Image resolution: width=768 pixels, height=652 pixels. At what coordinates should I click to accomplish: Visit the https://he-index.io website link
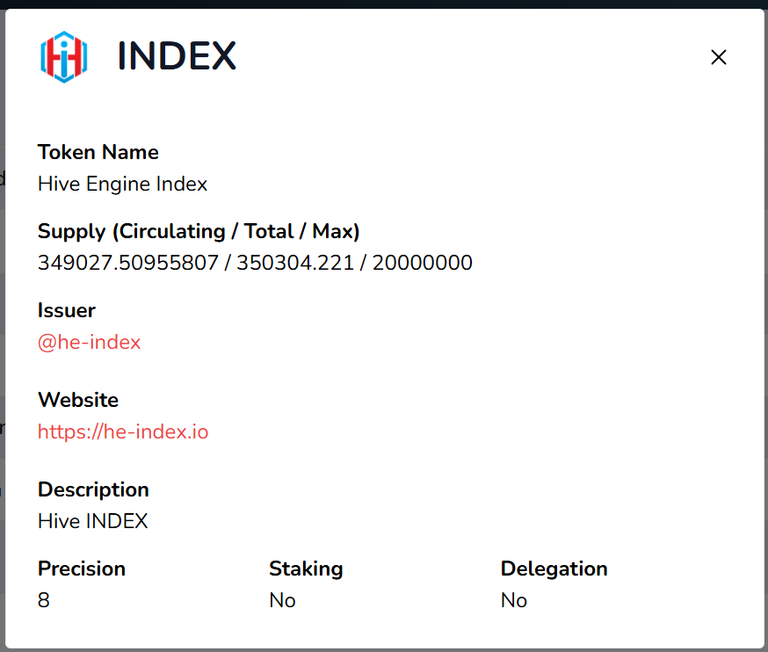tap(123, 432)
